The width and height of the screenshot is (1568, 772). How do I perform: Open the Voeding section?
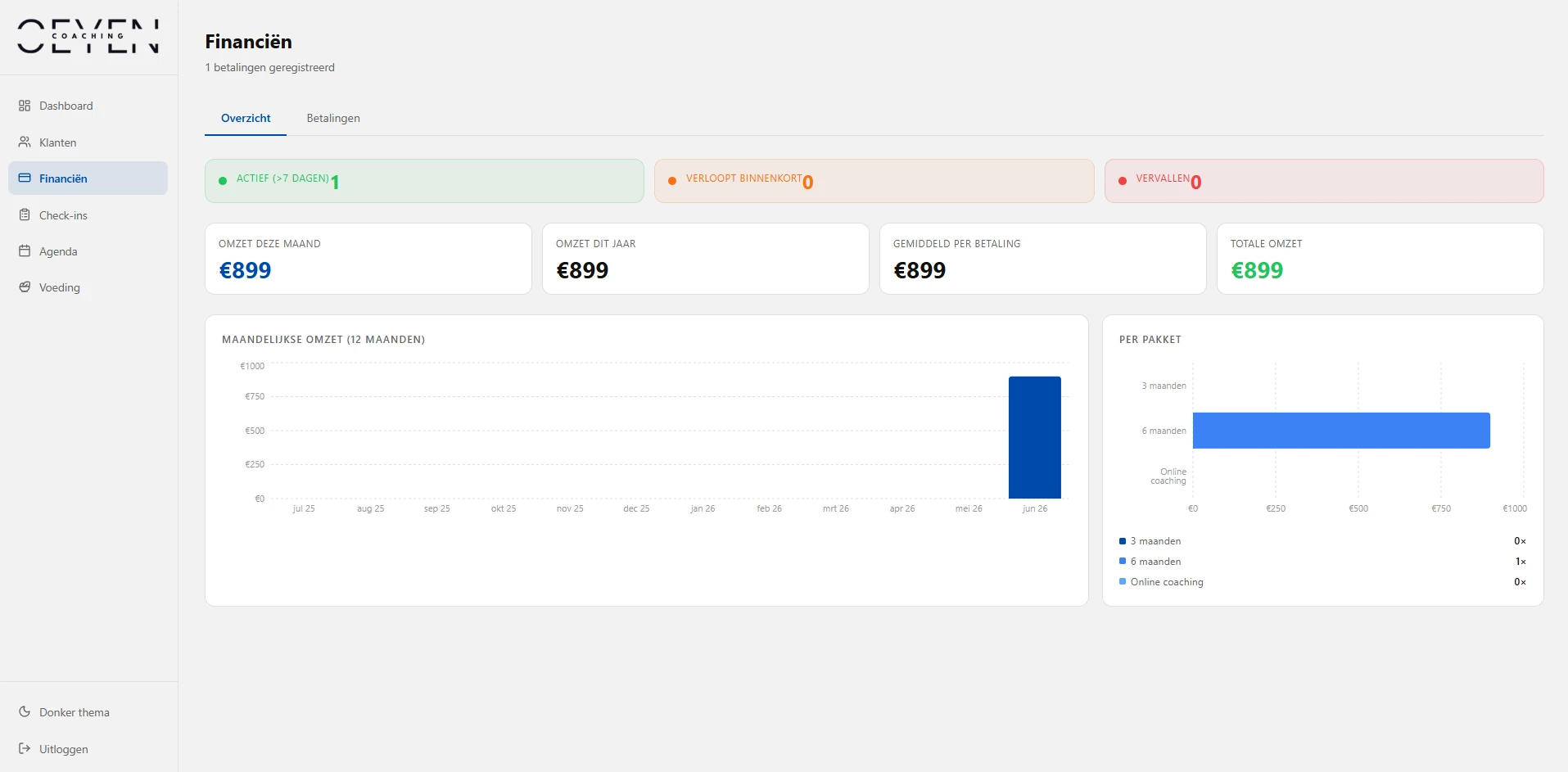tap(88, 287)
